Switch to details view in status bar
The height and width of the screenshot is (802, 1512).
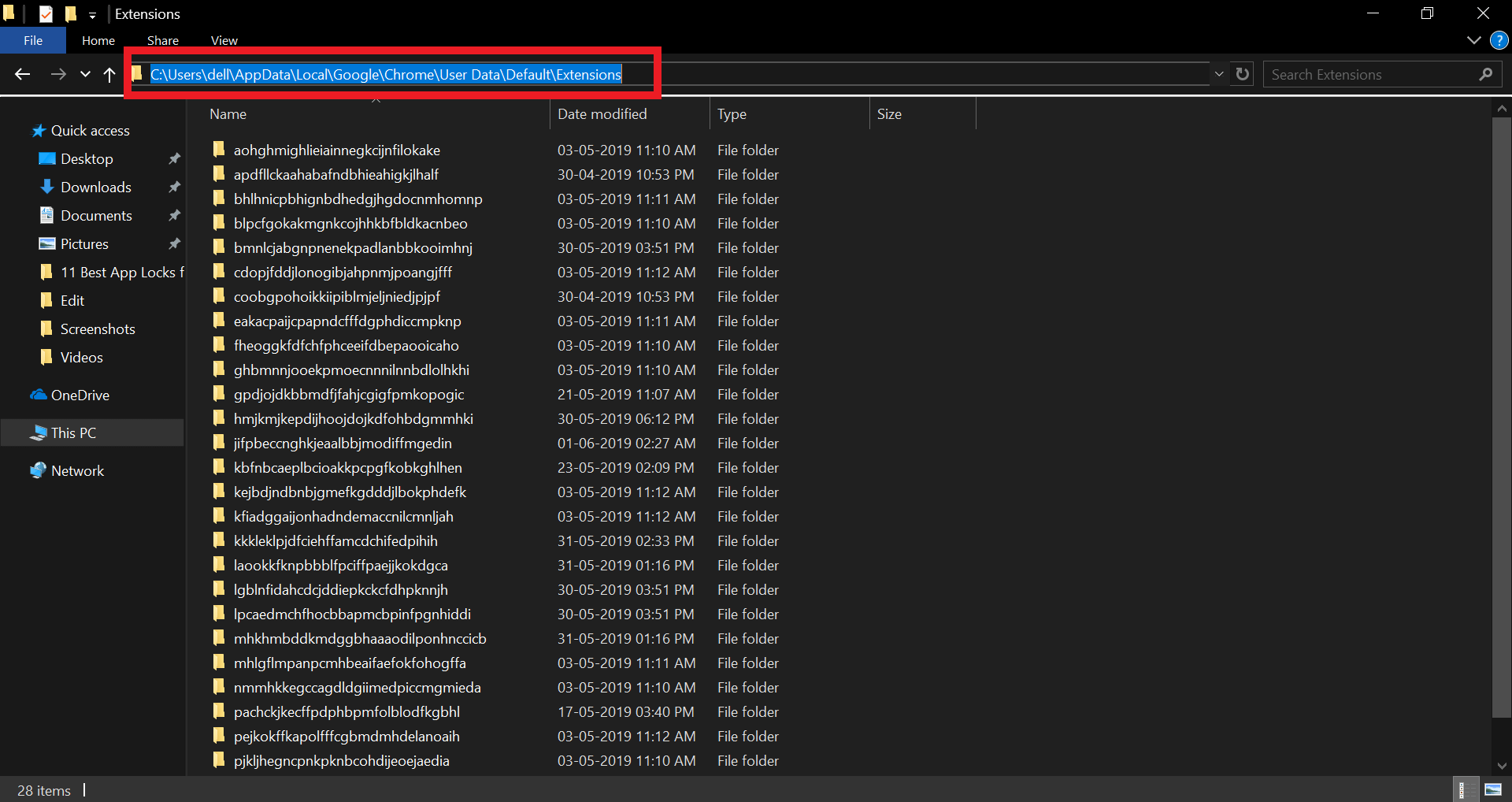click(x=1466, y=789)
